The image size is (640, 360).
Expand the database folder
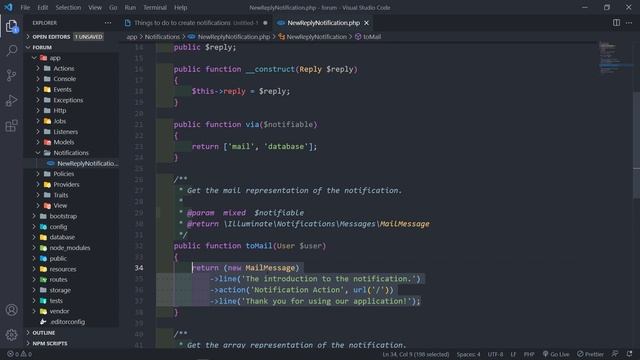71,237
